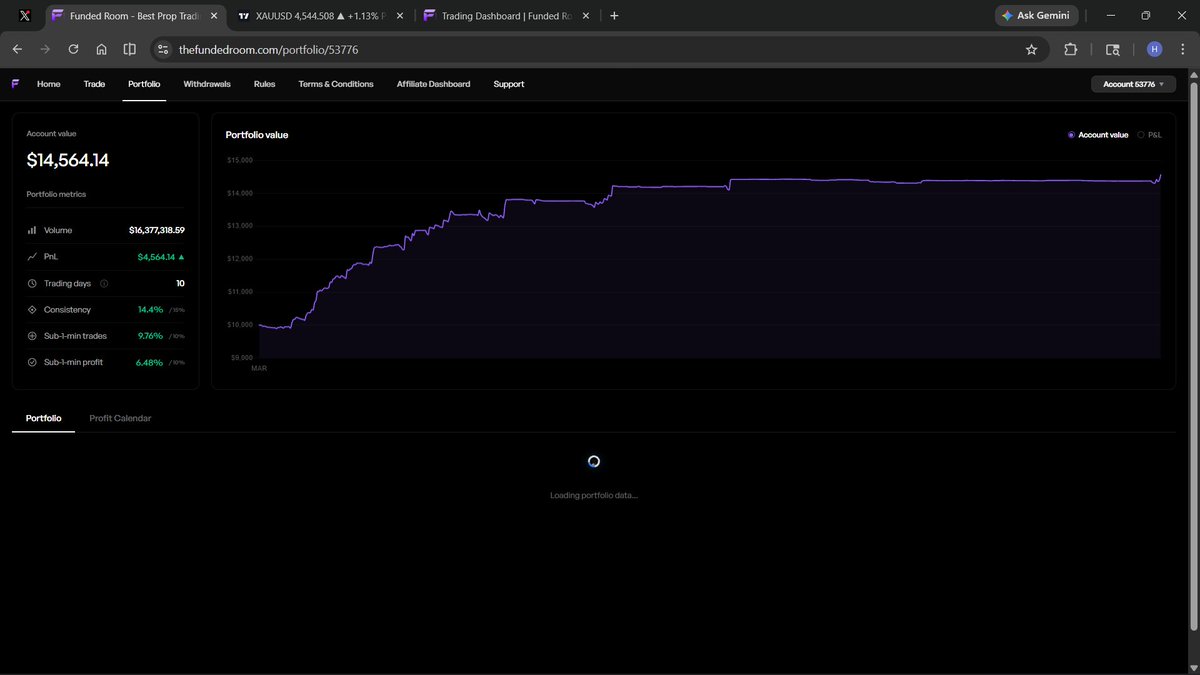Screen dimensions: 1200x675
Task: Open the Profit Calendar tab
Action: tap(120, 418)
